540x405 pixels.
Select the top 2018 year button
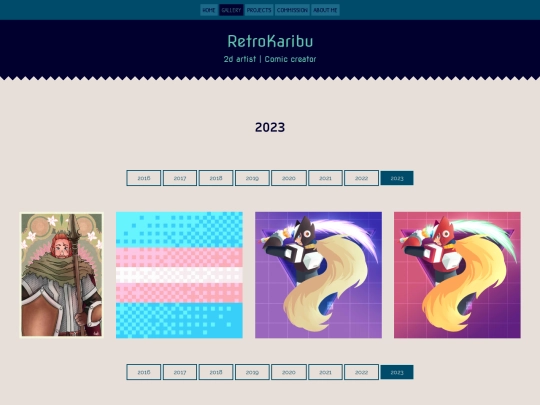[x=216, y=178]
